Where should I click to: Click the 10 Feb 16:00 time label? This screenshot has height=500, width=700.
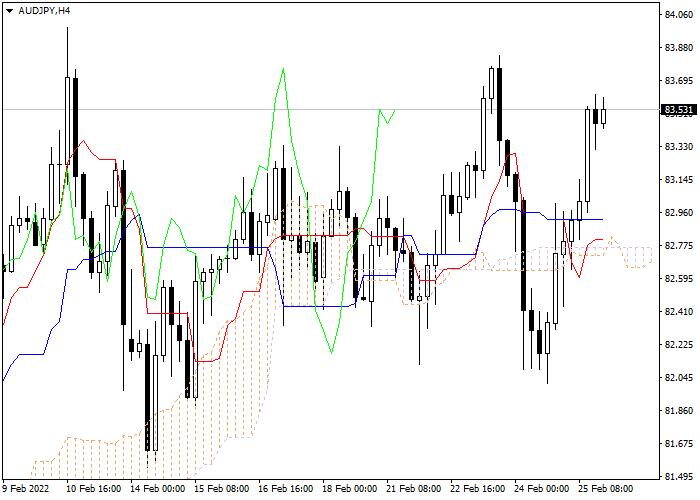[x=93, y=488]
